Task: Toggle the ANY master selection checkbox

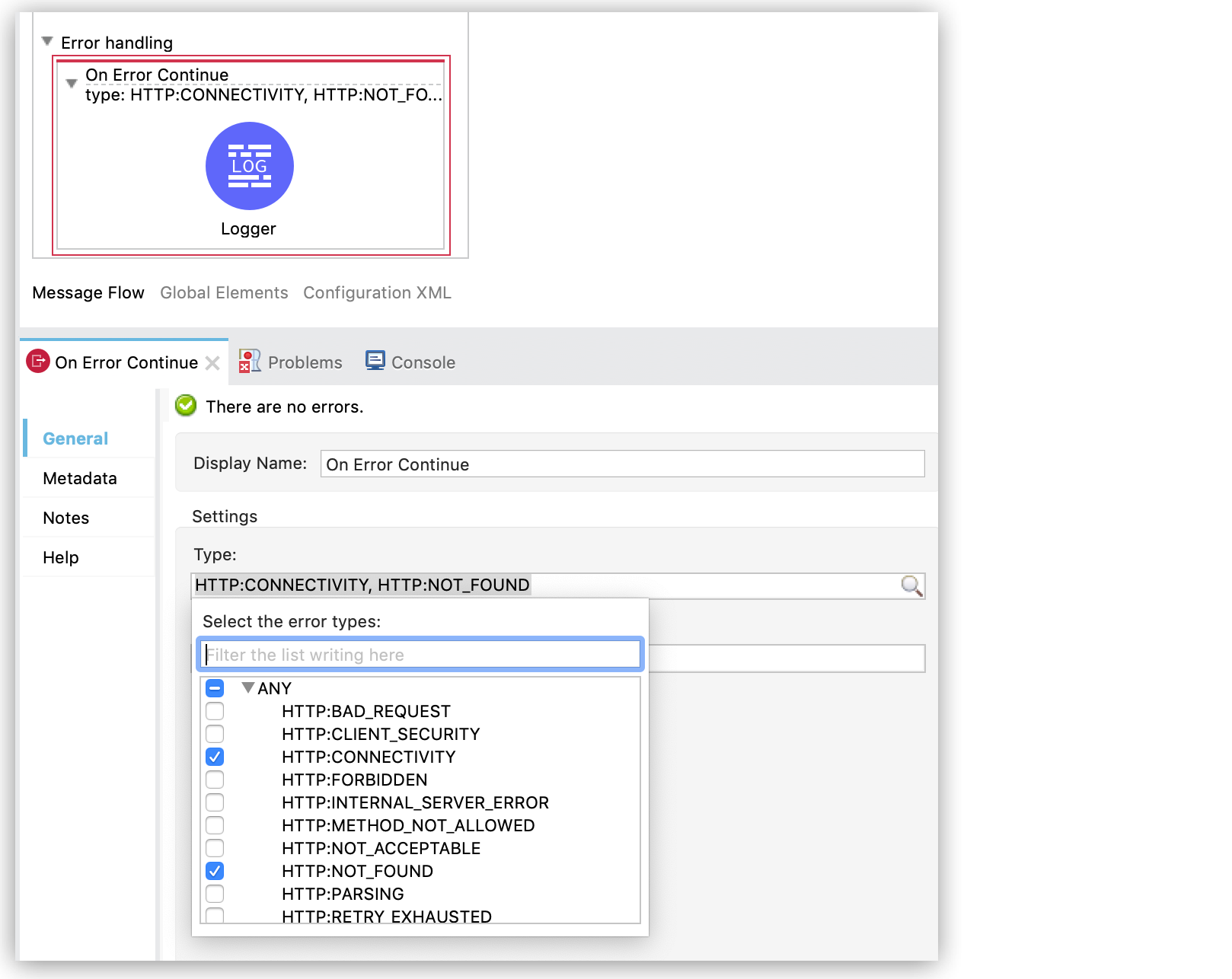Action: coord(215,687)
